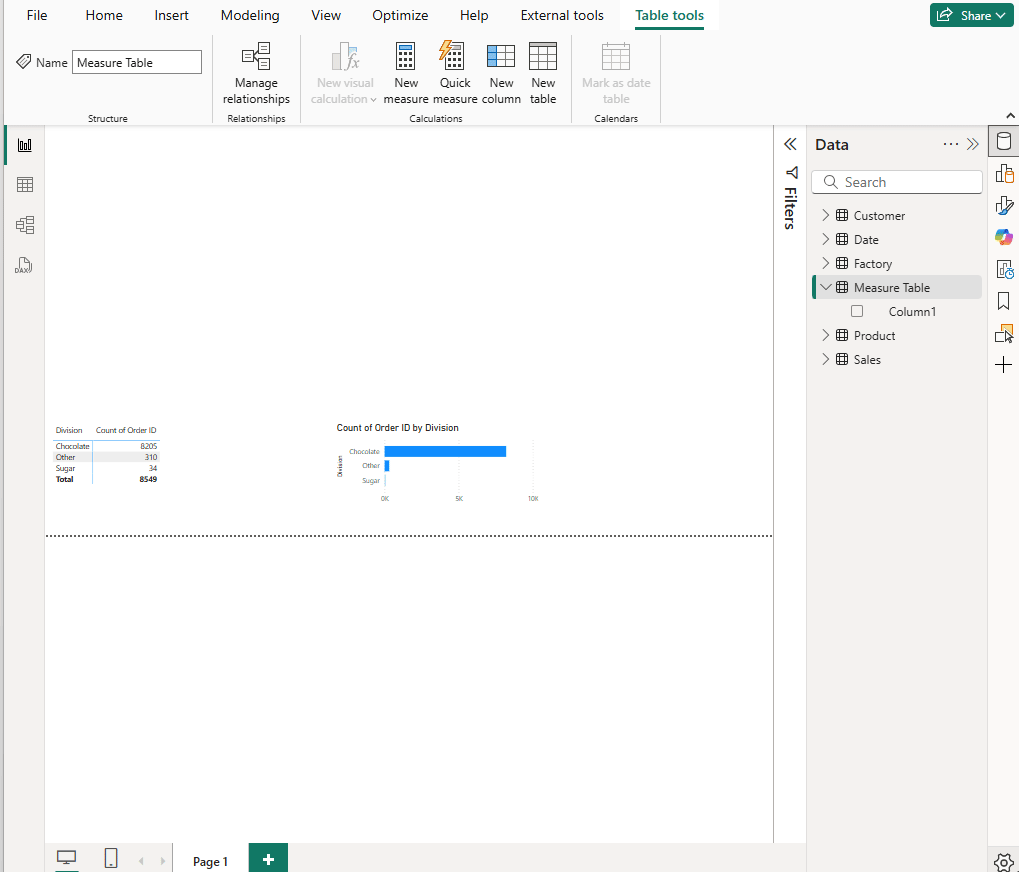The image size is (1019, 872).
Task: Select the Chocolate row in table
Action: pyautogui.click(x=106, y=446)
